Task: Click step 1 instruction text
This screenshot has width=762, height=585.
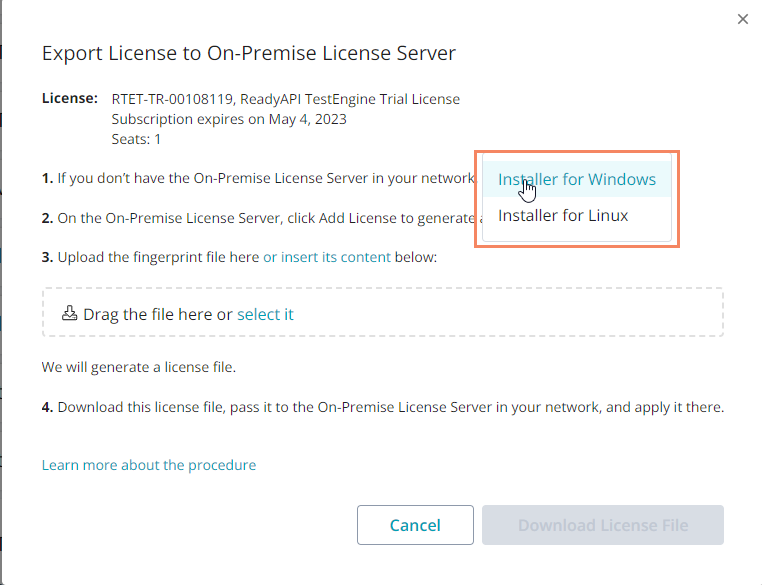Action: pos(260,178)
